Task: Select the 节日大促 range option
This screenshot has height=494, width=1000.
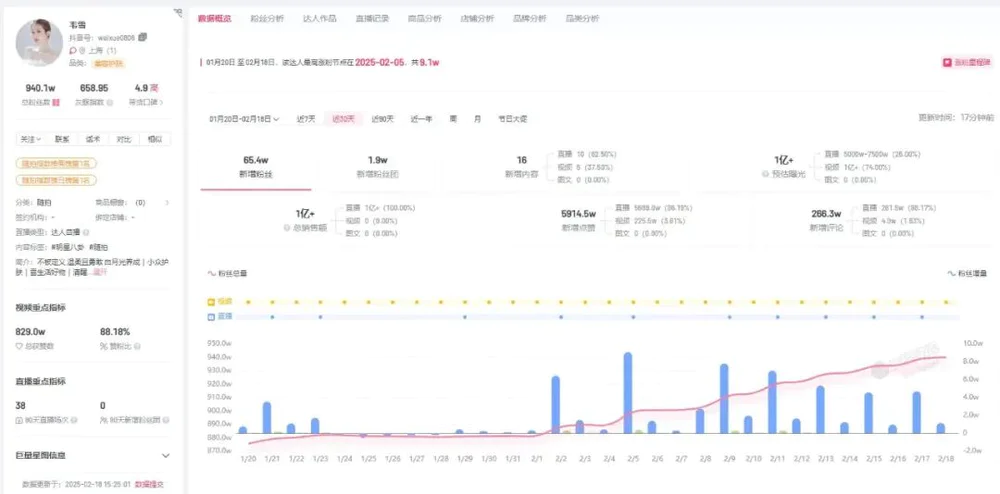Action: [x=513, y=119]
